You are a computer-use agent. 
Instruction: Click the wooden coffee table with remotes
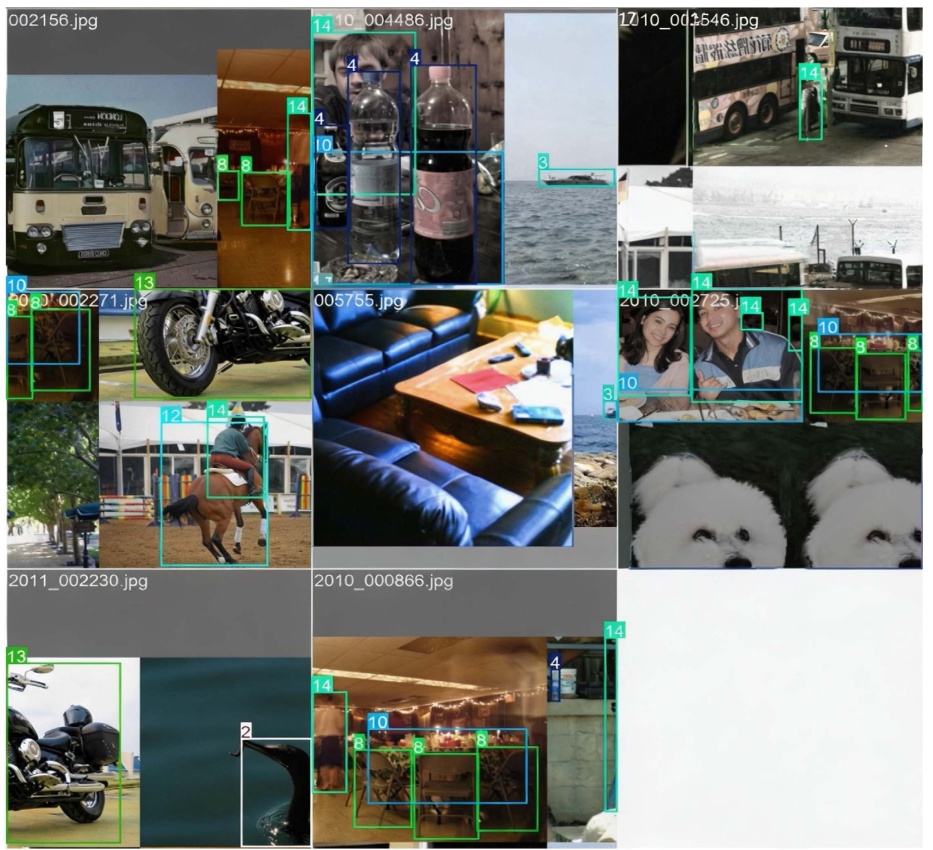click(x=480, y=400)
